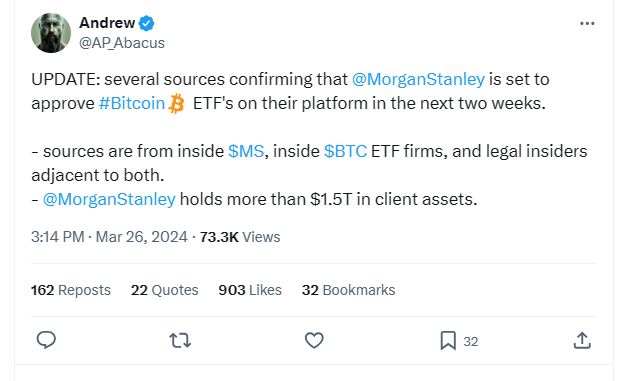Click the 3:14 PM Mar 26 timestamp
This screenshot has height=381, width=617.
[109, 237]
